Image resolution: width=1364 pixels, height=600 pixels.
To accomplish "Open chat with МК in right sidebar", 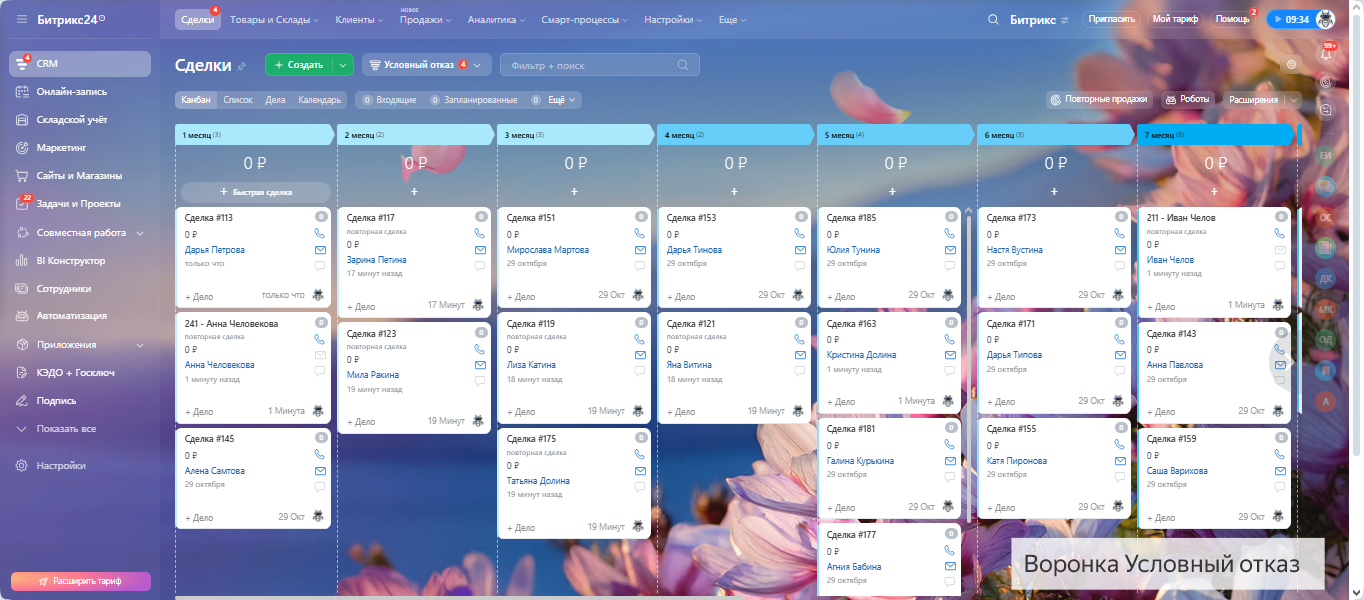I will point(1327,309).
